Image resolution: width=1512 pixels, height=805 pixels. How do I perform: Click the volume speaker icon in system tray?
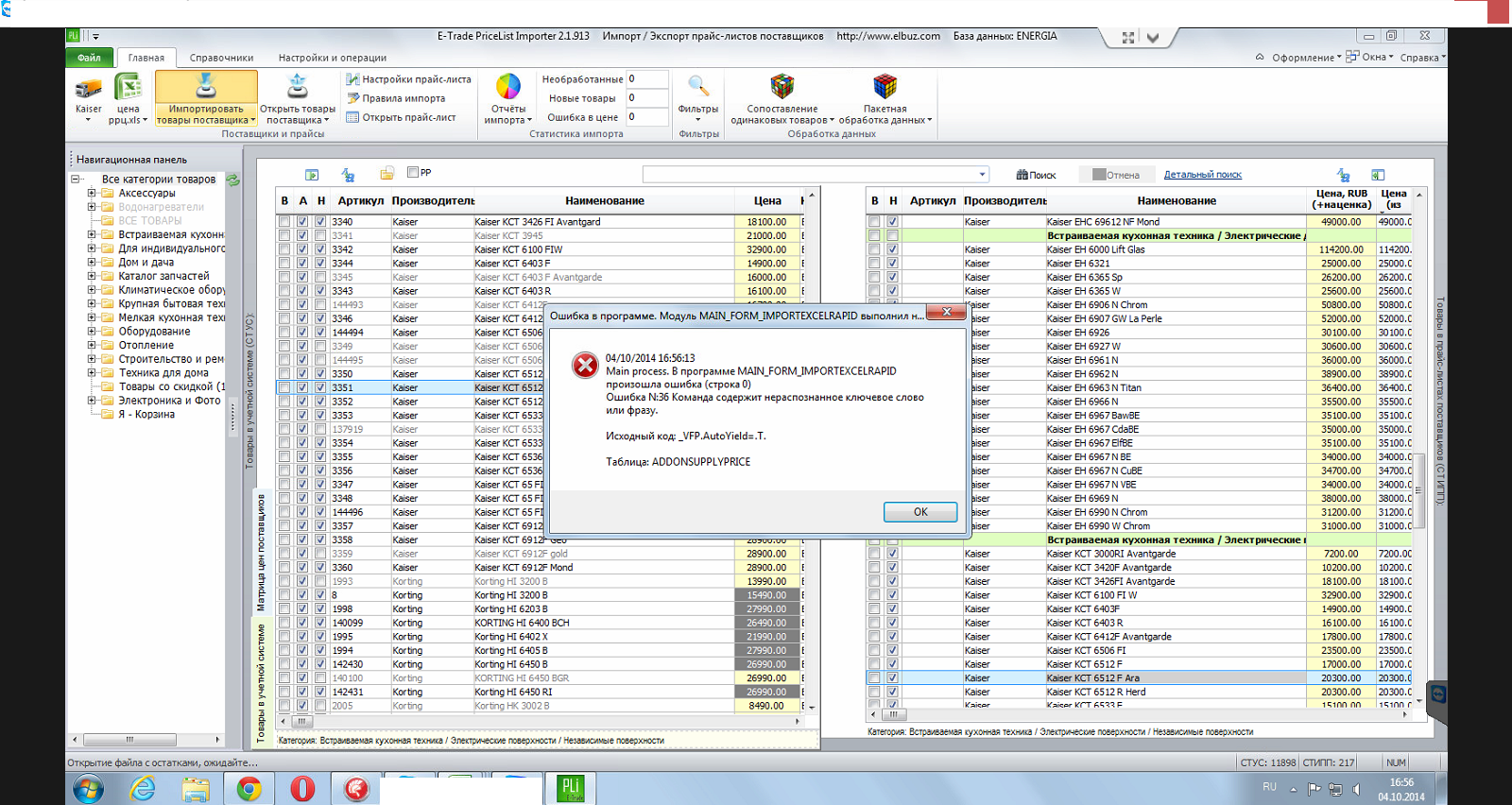[1357, 789]
